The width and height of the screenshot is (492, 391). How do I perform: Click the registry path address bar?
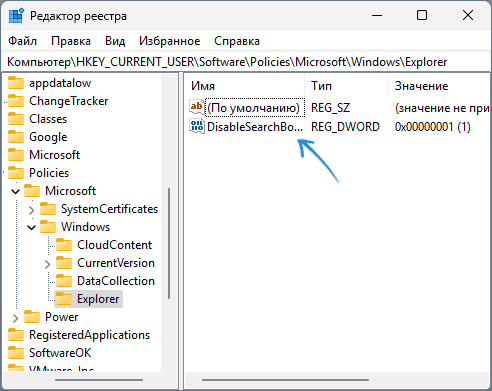(246, 62)
